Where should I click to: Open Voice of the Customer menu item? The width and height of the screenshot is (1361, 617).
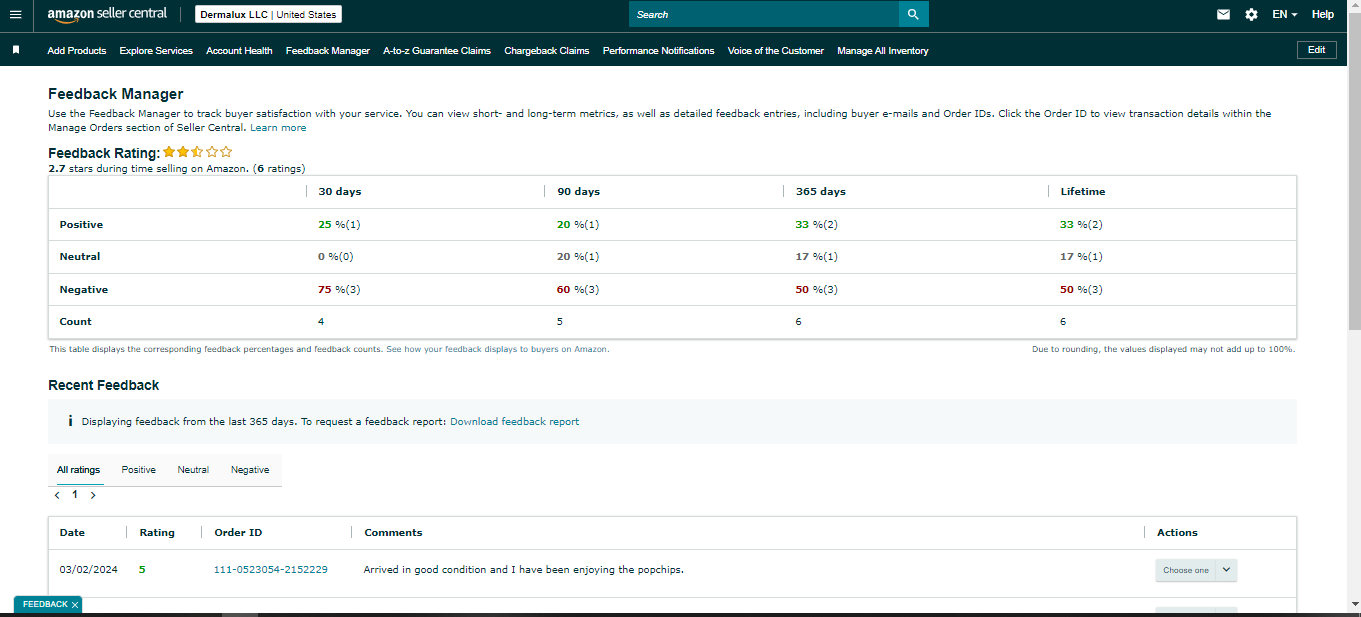[776, 50]
